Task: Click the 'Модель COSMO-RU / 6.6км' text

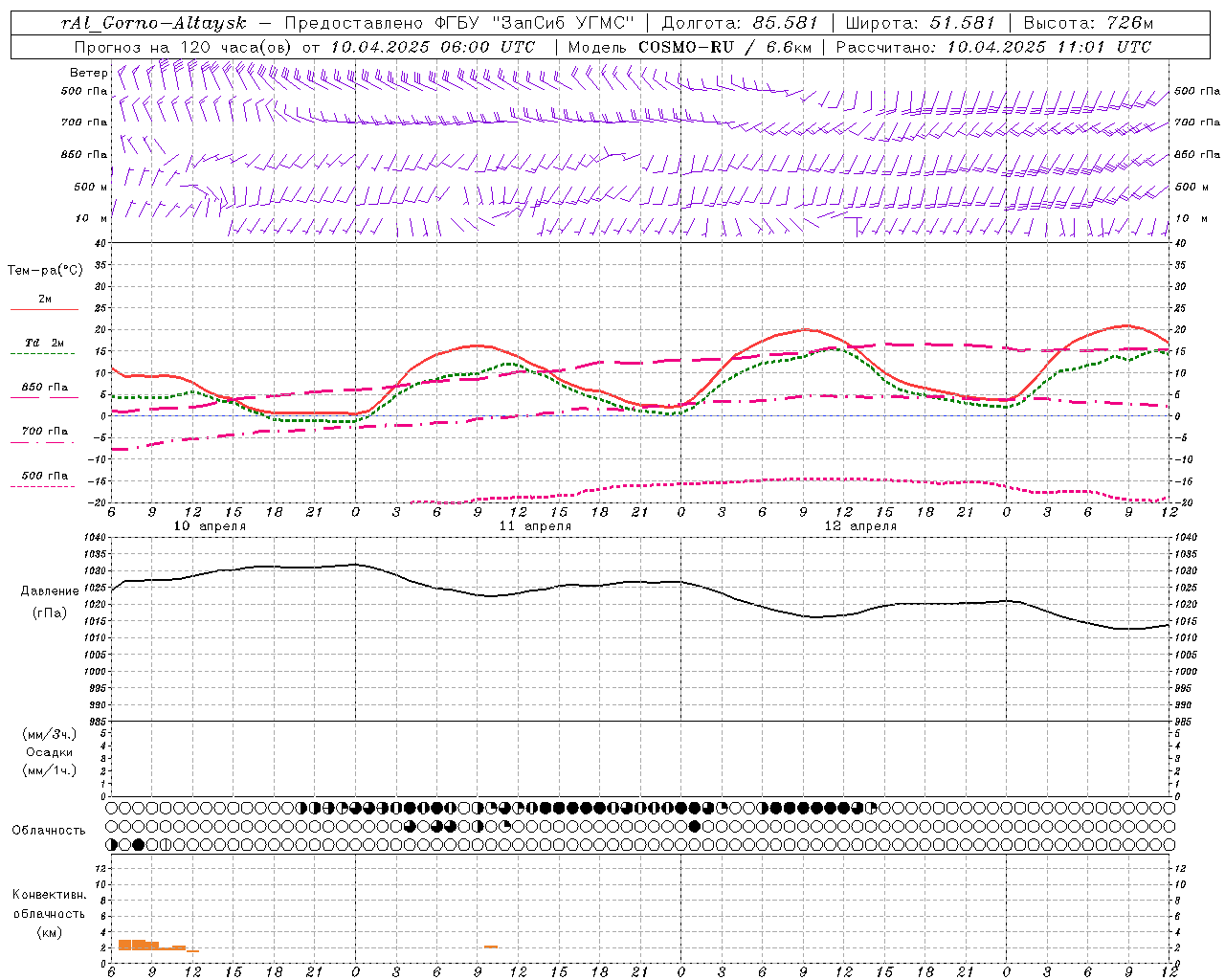Action: point(689,47)
